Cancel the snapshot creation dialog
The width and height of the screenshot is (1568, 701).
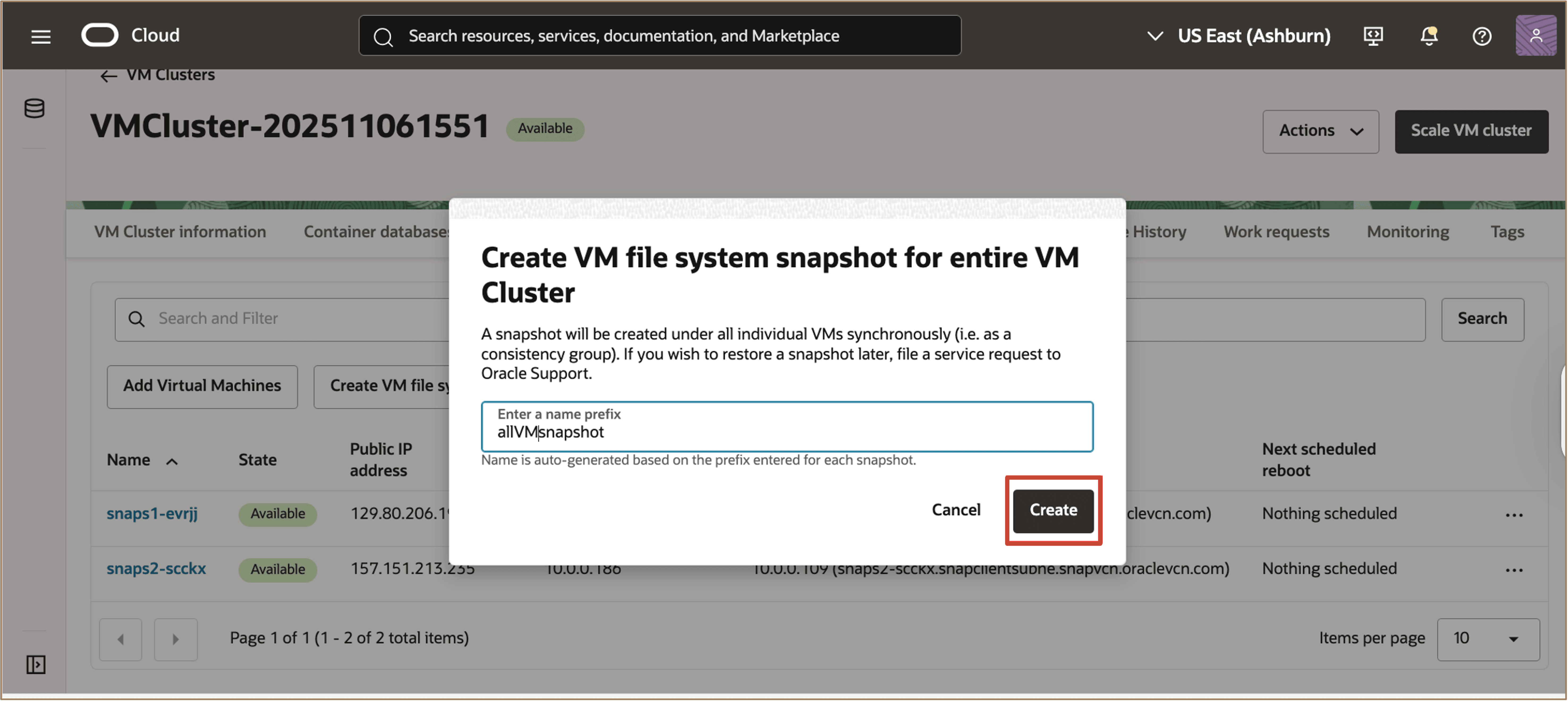tap(956, 510)
